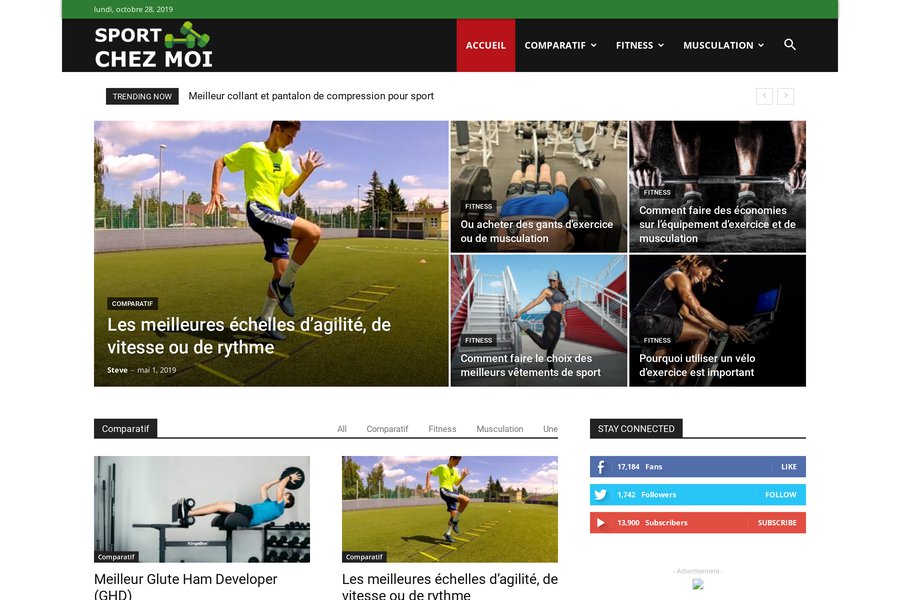The image size is (900, 600).
Task: Click the Facebook icon in Stay Connected
Action: point(600,467)
